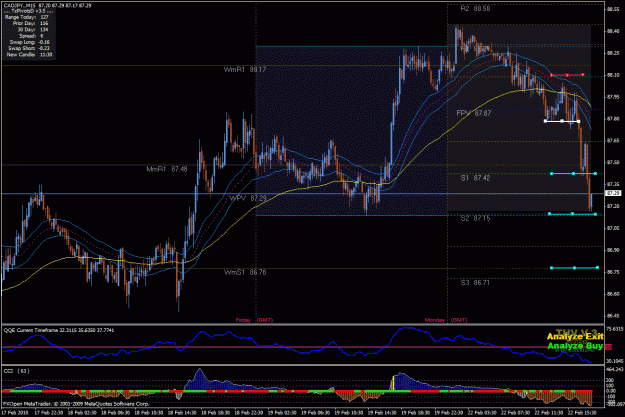Viewport: 625px width, 417px height.
Task: Click the Monday (GMT) session label
Action: (x=446, y=320)
